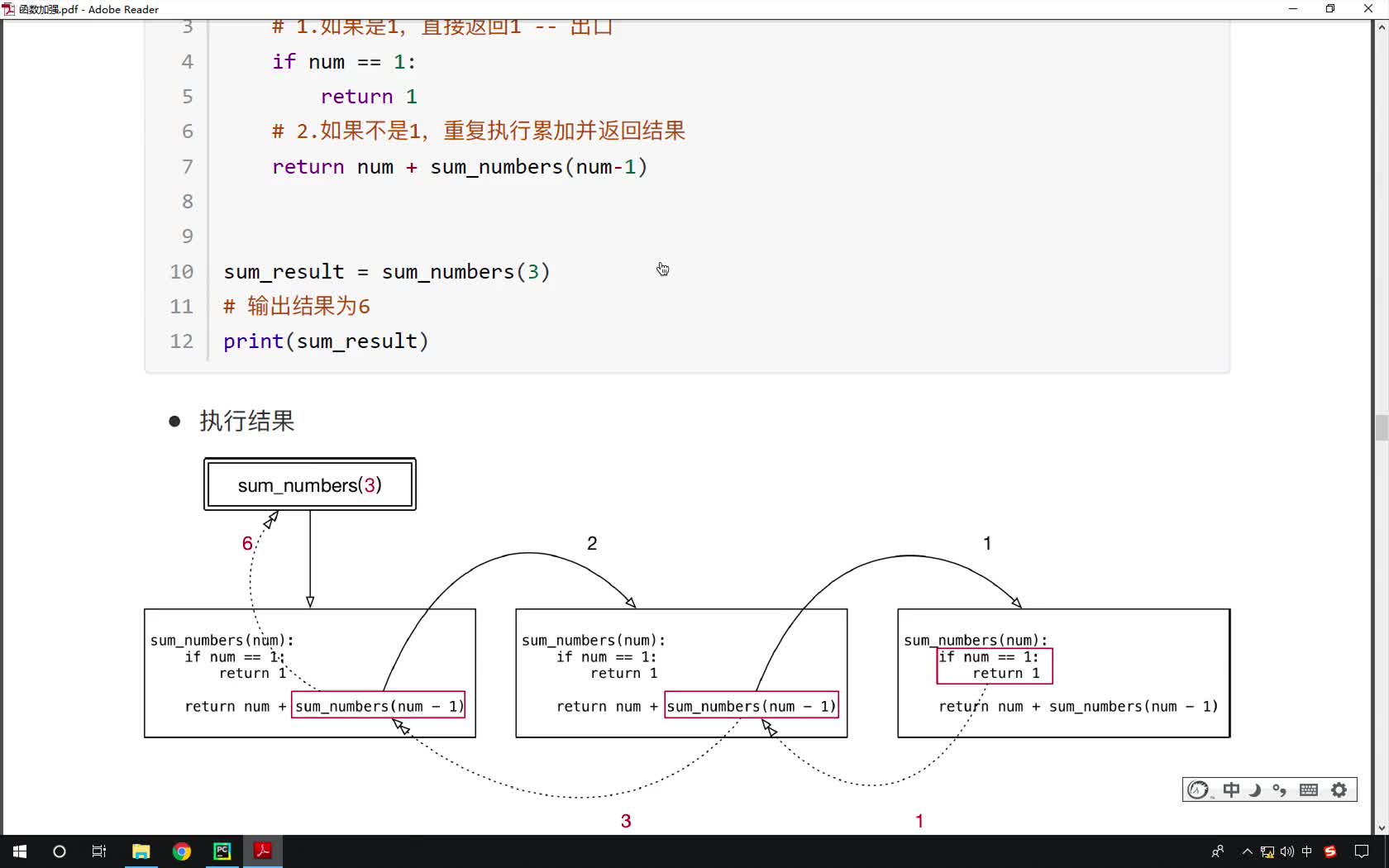Viewport: 1389px width, 868px height.
Task: Click the sum_numbers(3) box in diagram
Action: 310,484
